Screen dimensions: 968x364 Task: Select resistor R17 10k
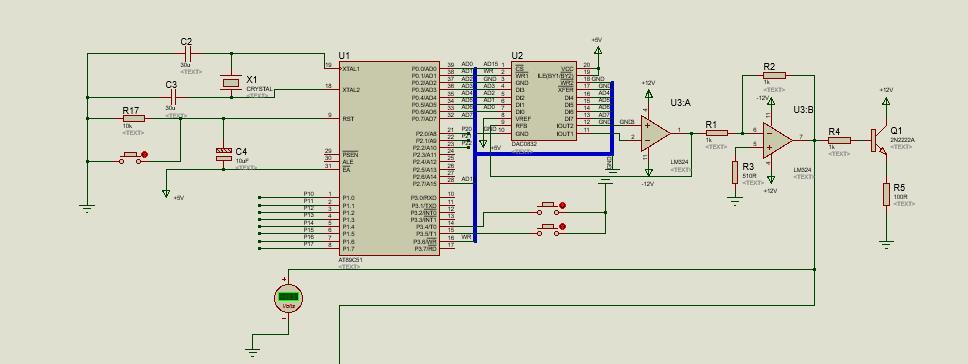pos(133,118)
